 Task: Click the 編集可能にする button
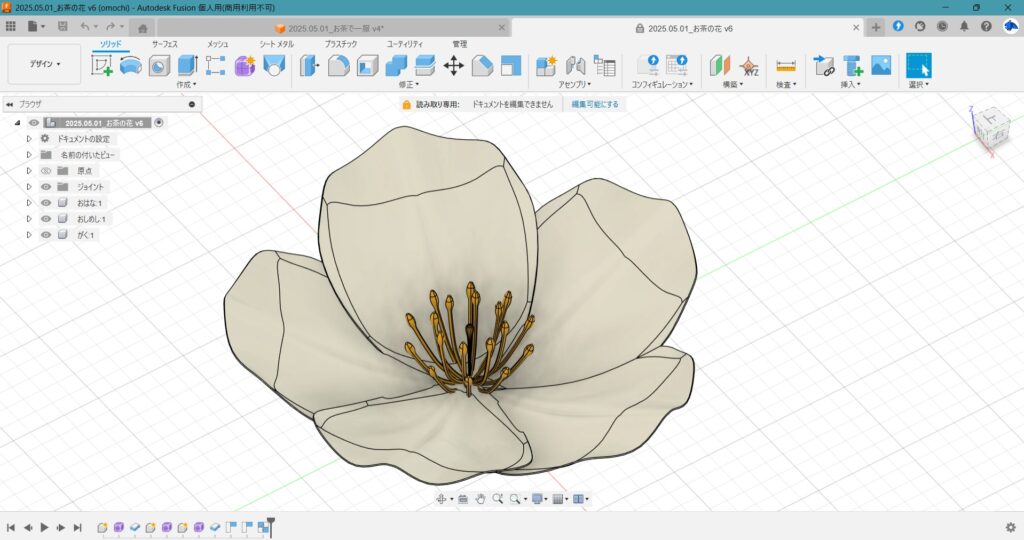pos(594,104)
